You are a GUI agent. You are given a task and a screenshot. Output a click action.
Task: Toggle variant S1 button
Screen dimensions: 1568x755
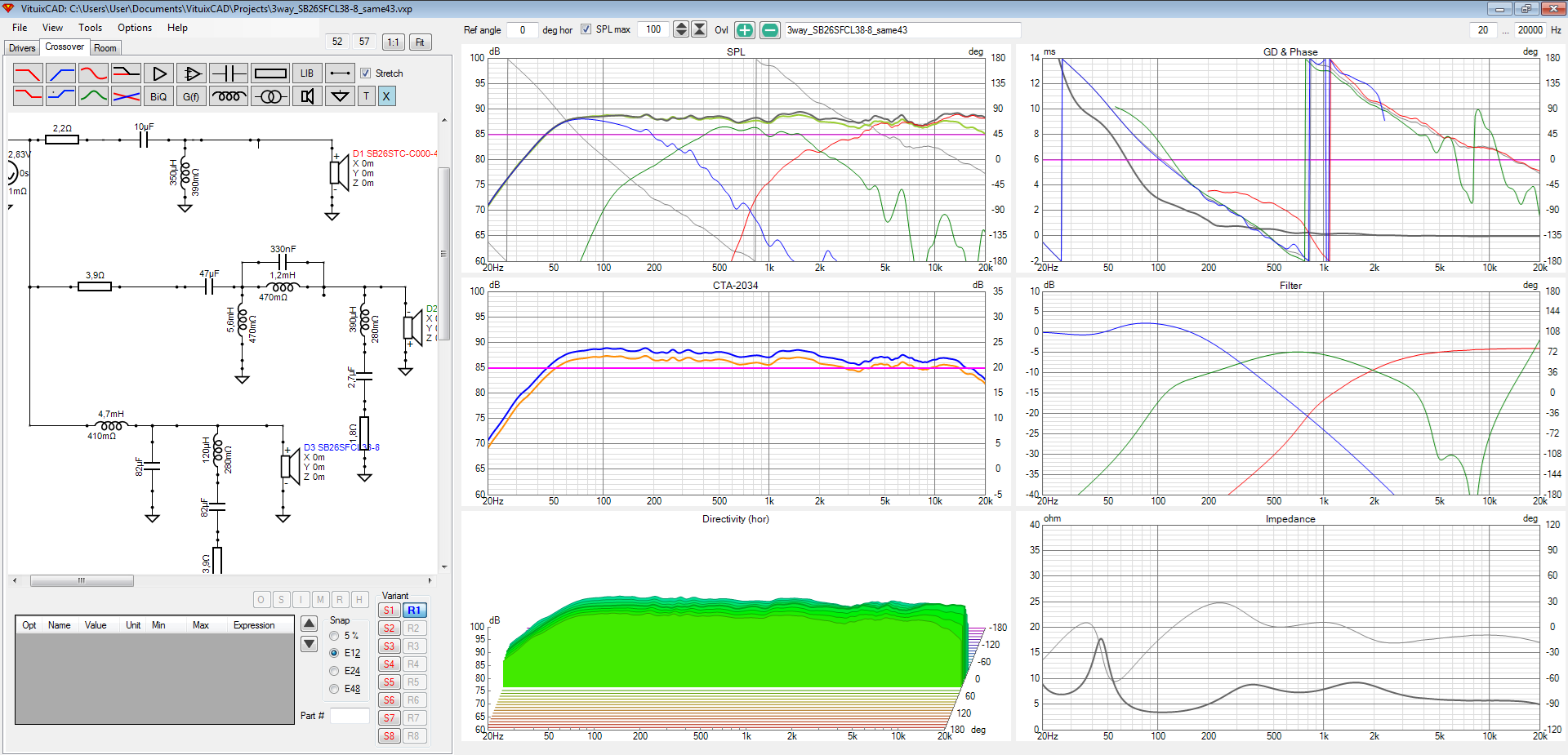[390, 611]
